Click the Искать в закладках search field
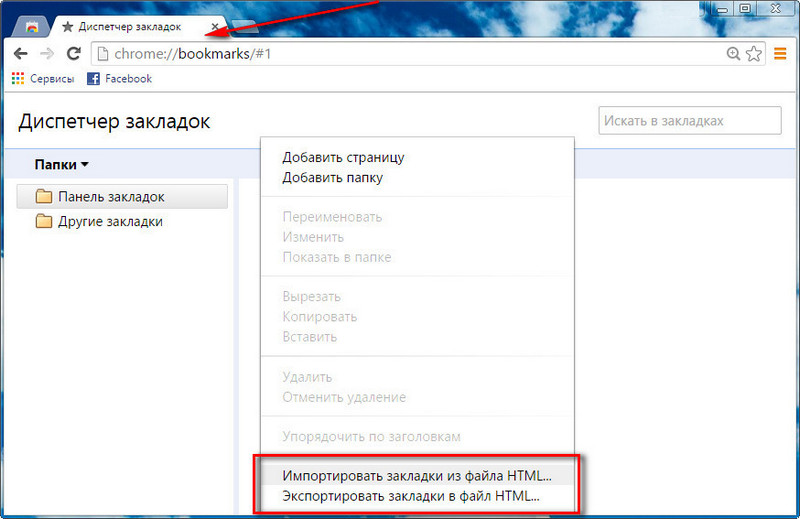Image resolution: width=800 pixels, height=519 pixels. click(689, 121)
